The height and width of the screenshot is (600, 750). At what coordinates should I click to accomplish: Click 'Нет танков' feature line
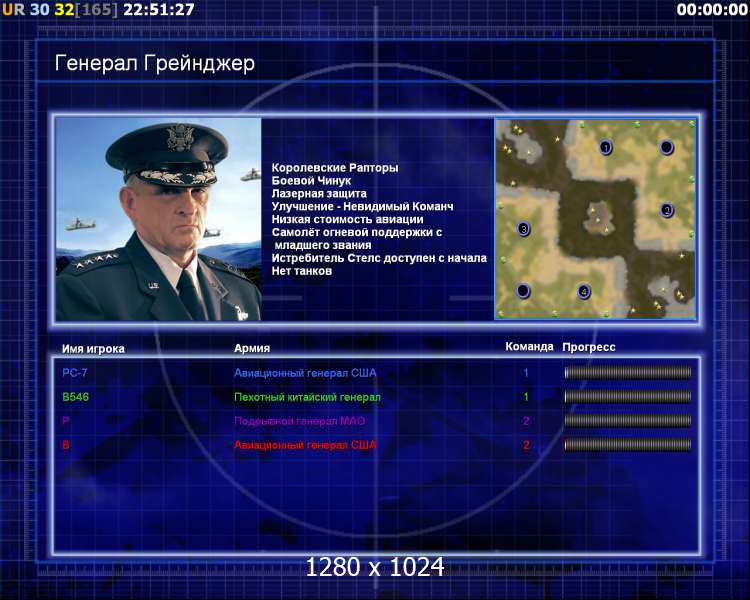click(302, 271)
